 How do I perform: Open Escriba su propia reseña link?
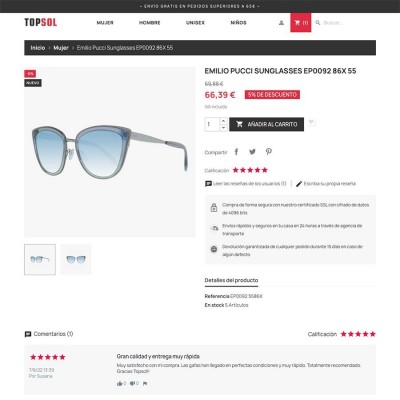(x=326, y=184)
